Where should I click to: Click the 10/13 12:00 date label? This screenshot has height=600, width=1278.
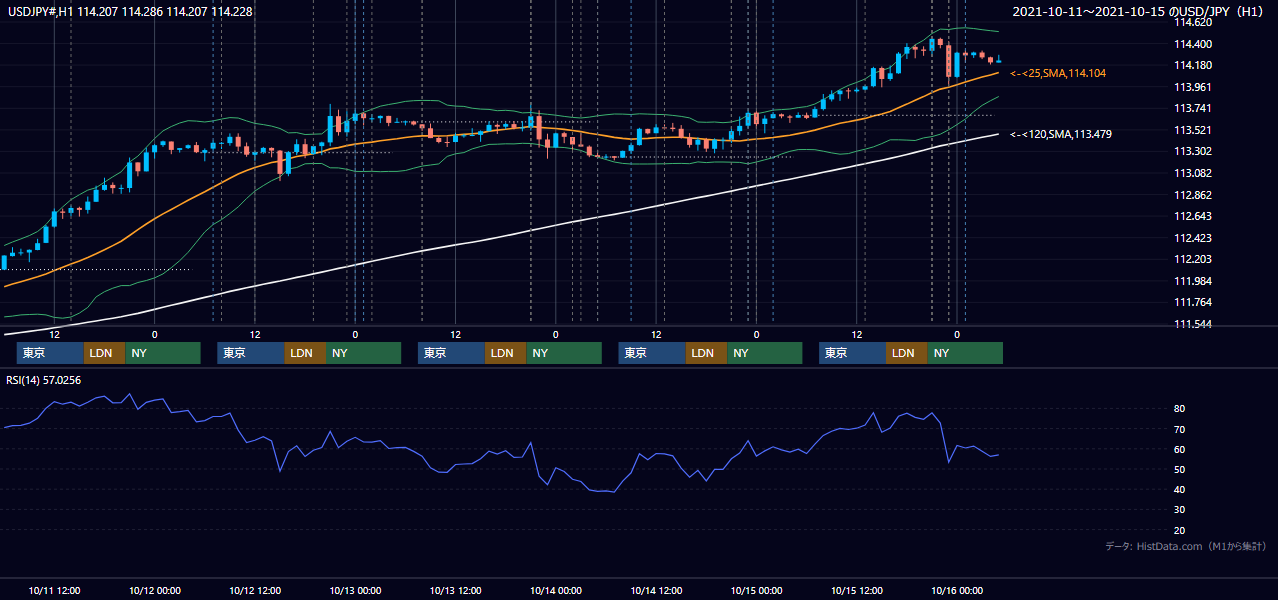[455, 590]
